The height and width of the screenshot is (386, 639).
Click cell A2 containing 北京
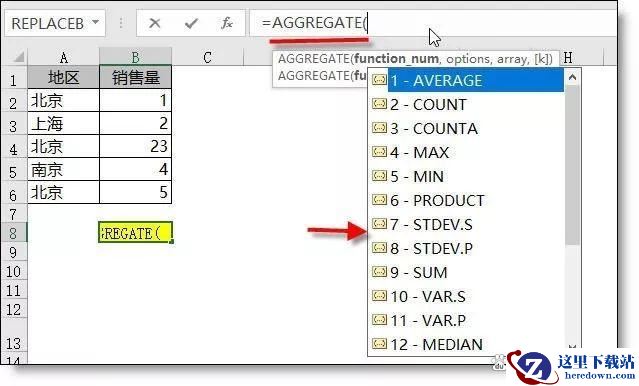pos(64,100)
